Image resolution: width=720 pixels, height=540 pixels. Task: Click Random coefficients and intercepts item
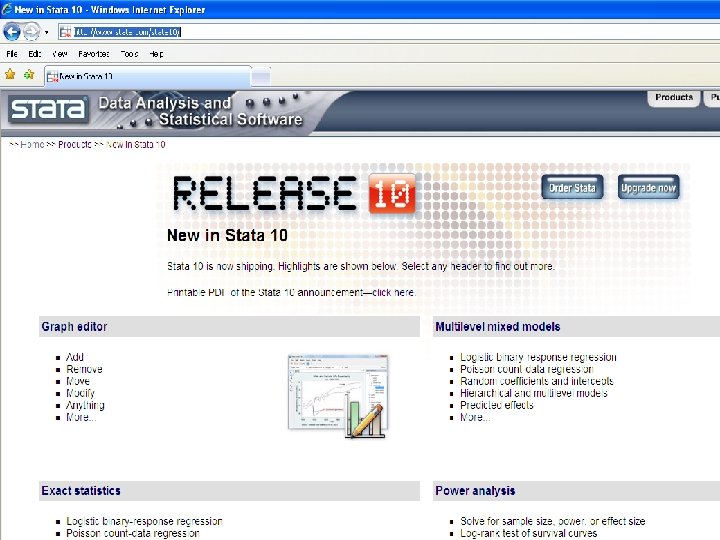point(537,381)
